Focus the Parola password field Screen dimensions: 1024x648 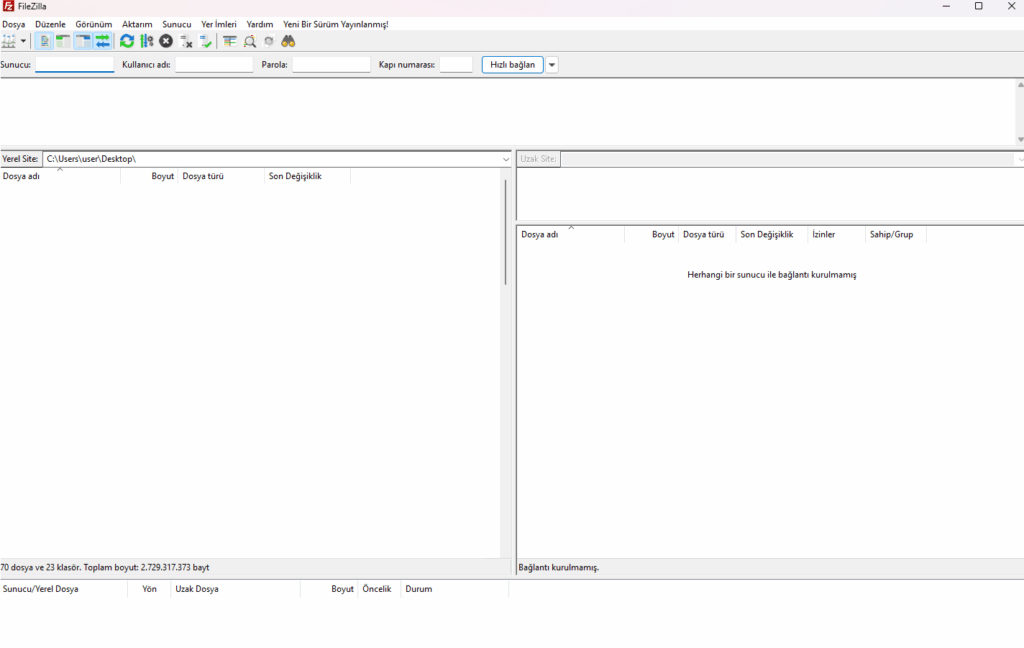coord(331,65)
